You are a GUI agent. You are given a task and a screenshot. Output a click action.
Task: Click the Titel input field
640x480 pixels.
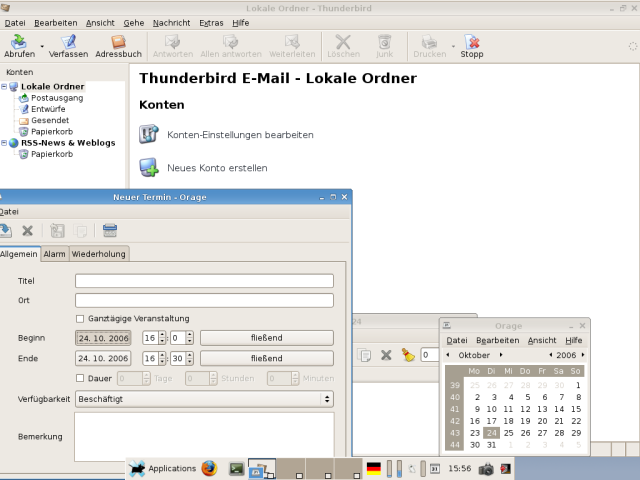pyautogui.click(x=204, y=281)
